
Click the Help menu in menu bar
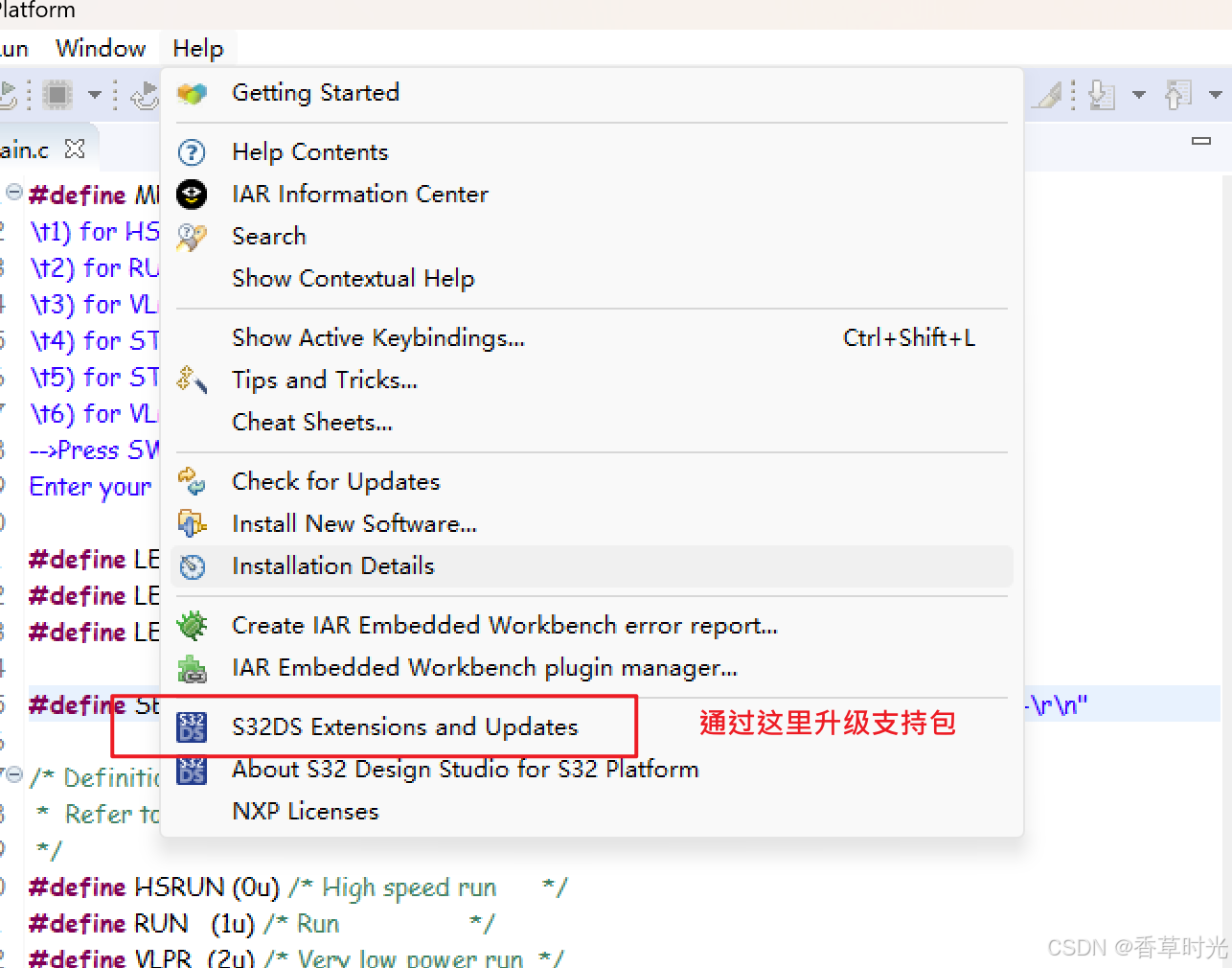(198, 49)
